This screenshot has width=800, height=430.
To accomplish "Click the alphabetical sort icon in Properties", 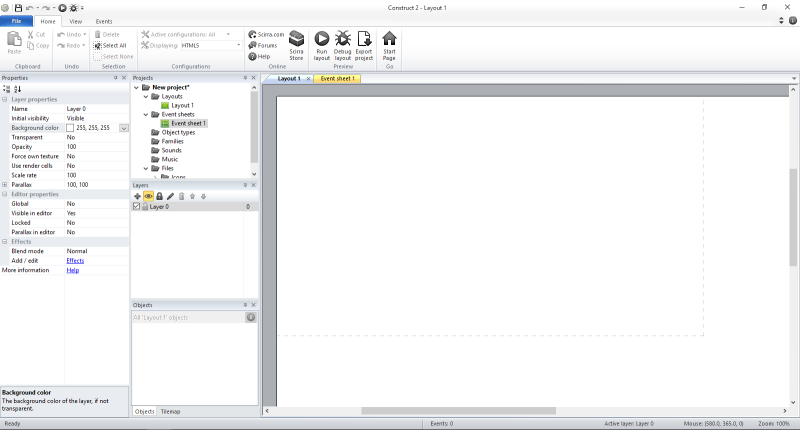I will coord(17,89).
